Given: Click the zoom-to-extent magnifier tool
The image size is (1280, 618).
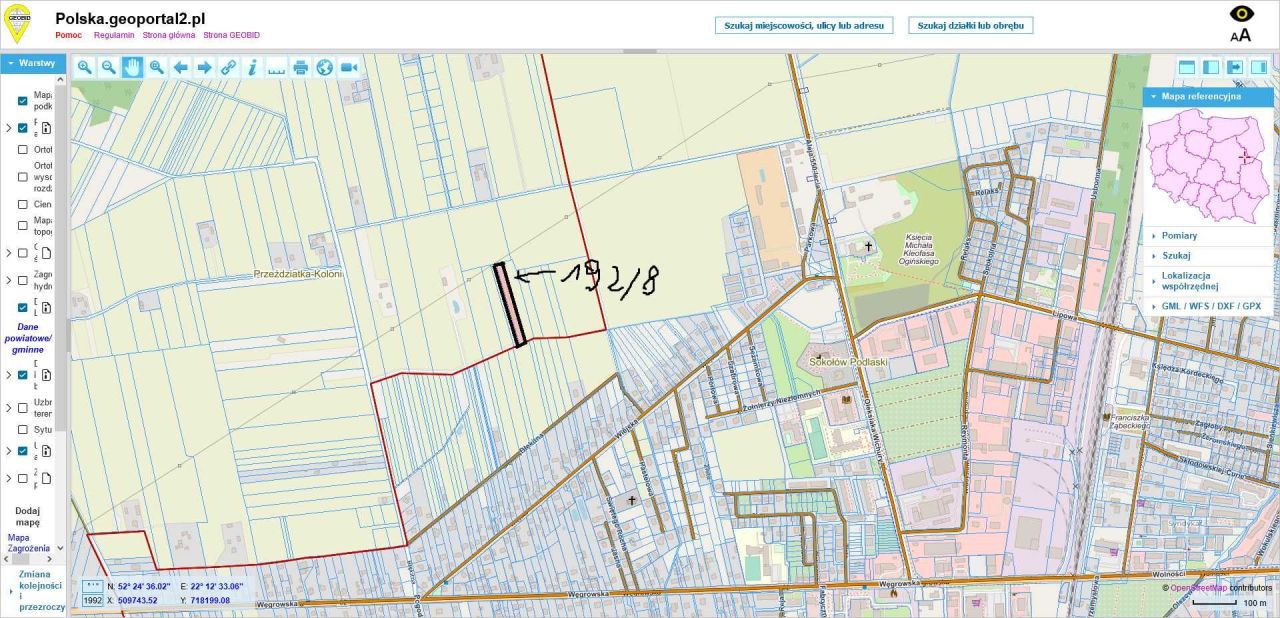Looking at the screenshot, I should click(157, 67).
